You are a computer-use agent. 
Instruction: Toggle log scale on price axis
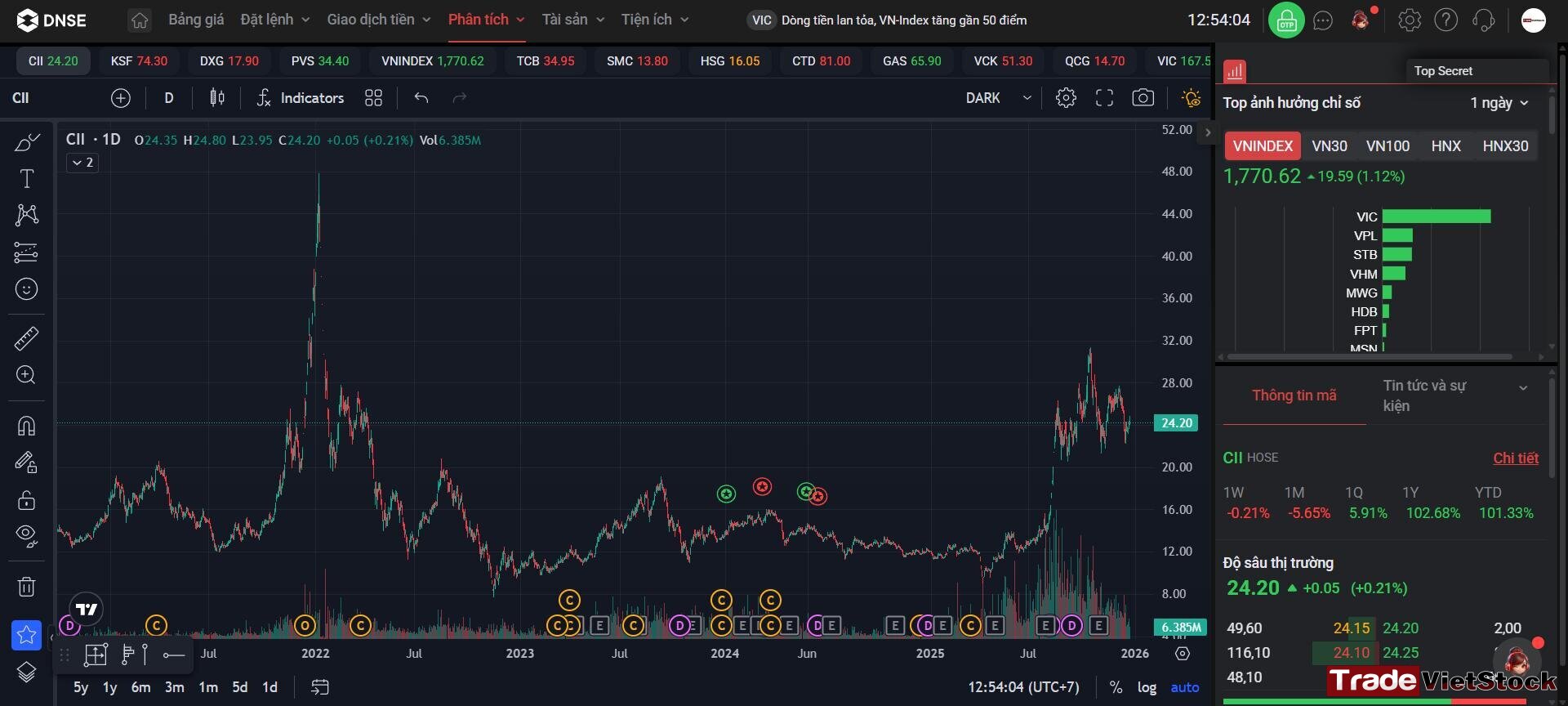(x=1147, y=687)
